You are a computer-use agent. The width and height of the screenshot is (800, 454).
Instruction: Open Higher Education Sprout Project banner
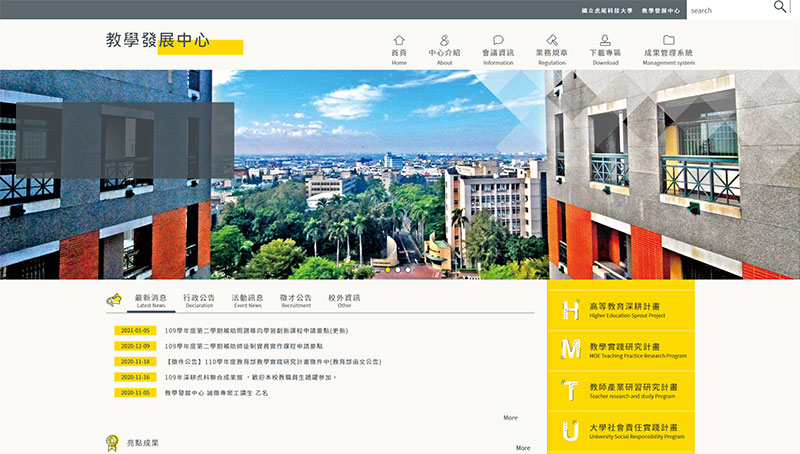pyautogui.click(x=620, y=310)
